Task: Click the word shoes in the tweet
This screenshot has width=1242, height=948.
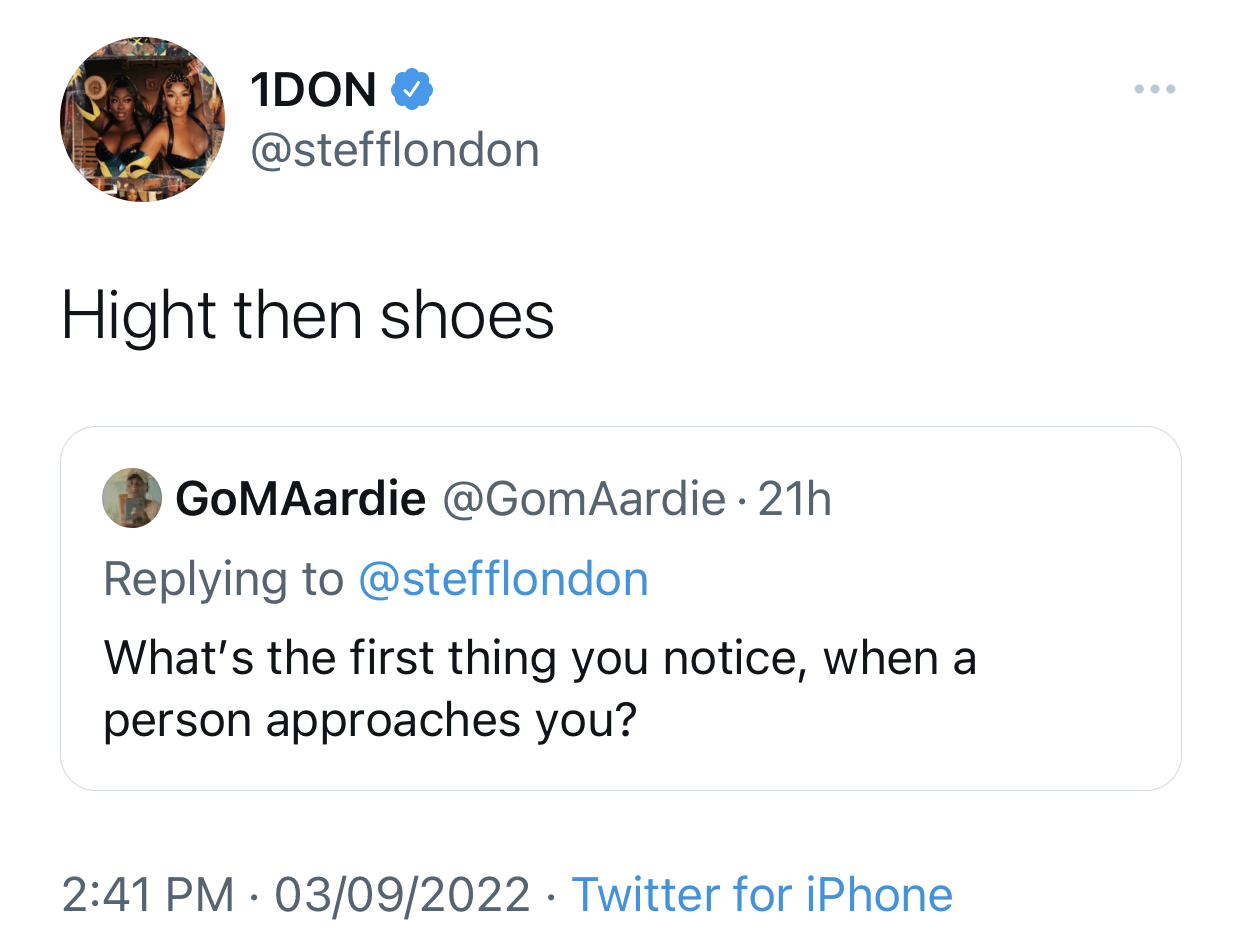Action: (x=467, y=316)
